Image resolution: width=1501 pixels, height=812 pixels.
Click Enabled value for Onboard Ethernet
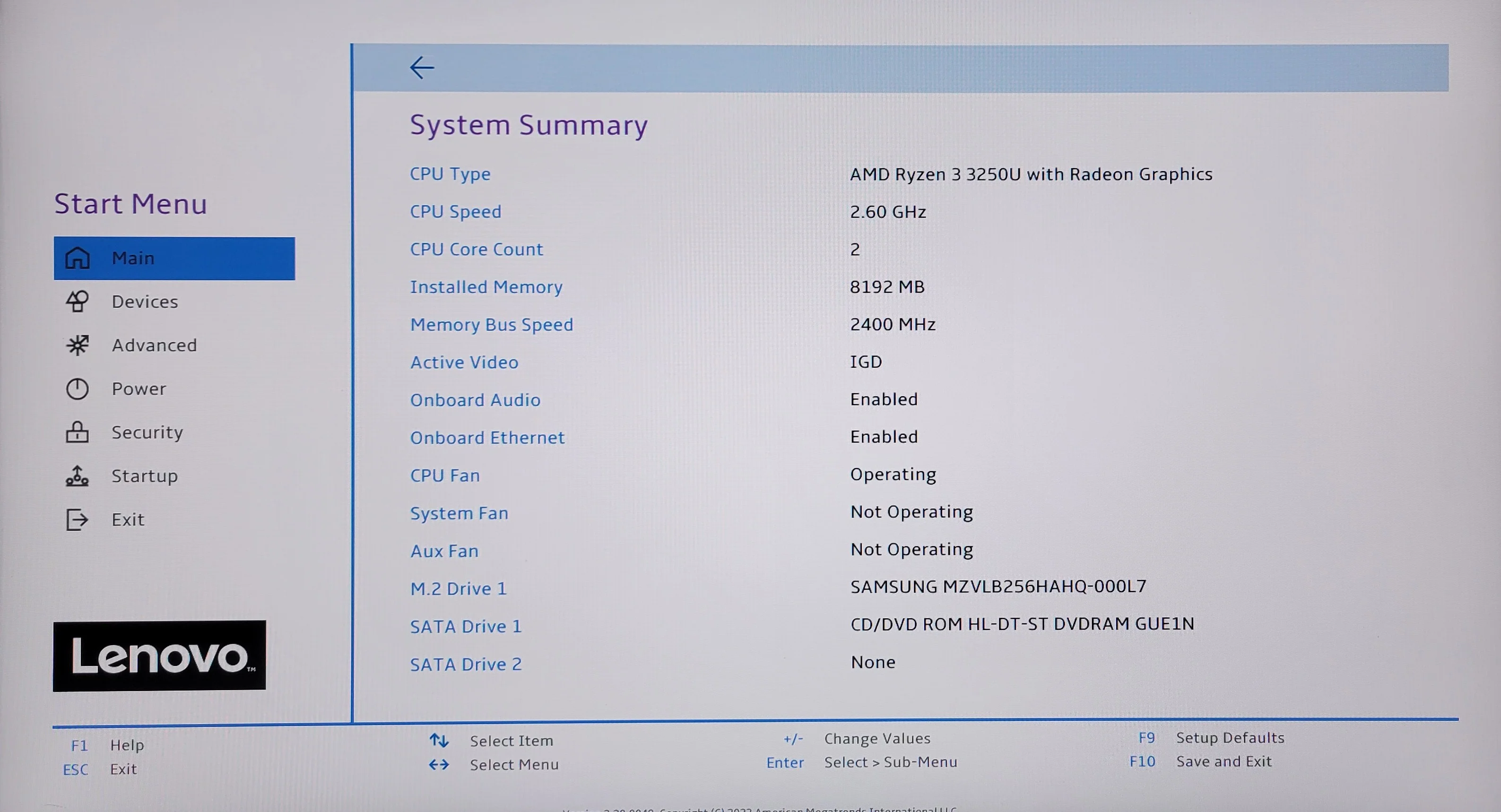pyautogui.click(x=884, y=437)
